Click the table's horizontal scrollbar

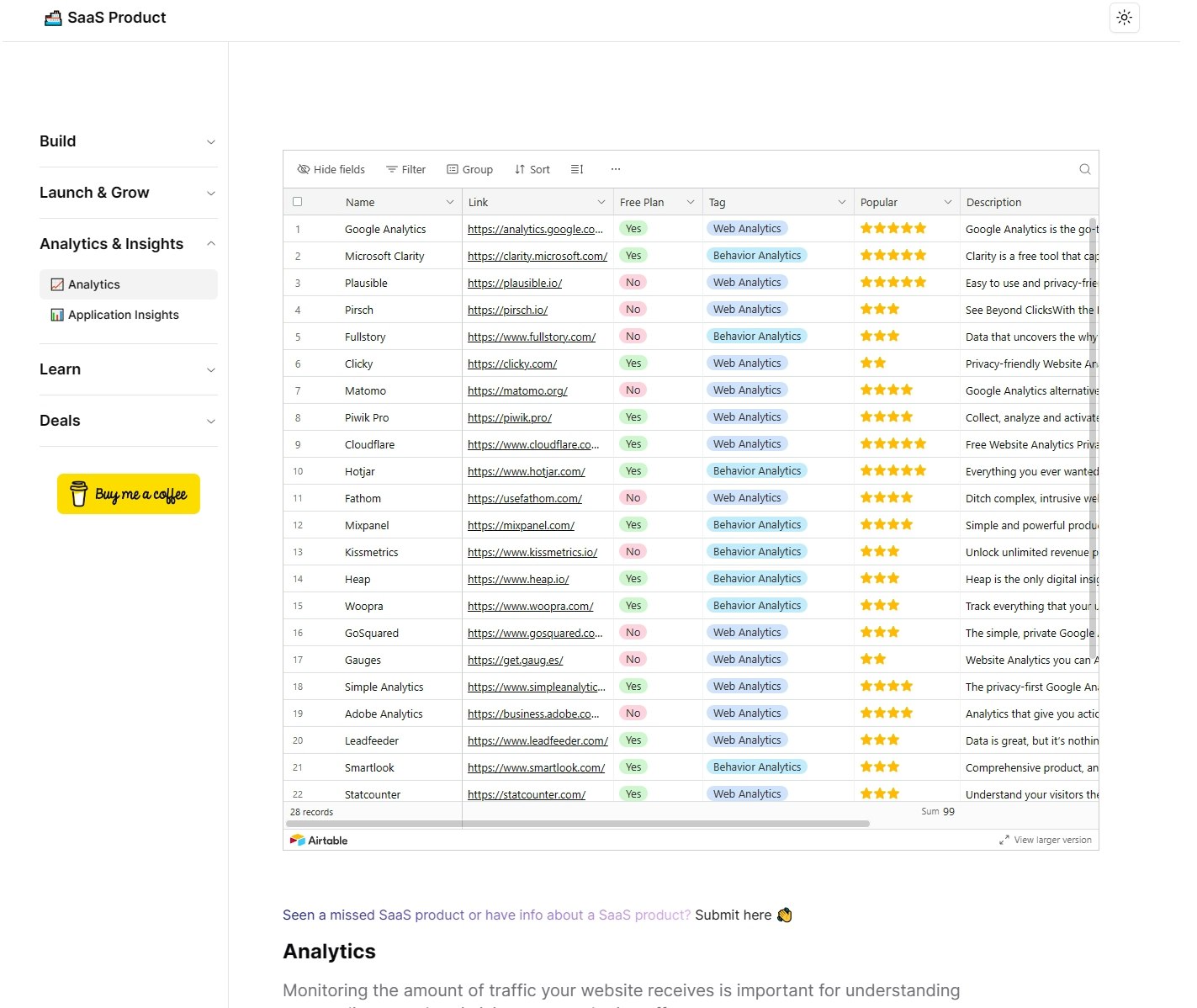coord(578,824)
